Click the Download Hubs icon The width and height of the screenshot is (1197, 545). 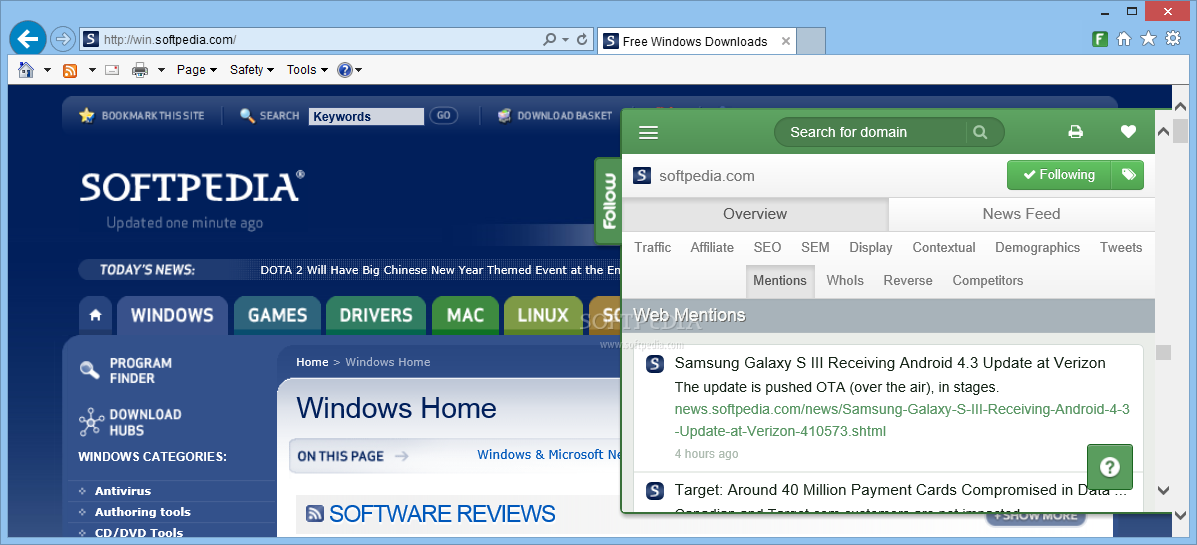[91, 421]
